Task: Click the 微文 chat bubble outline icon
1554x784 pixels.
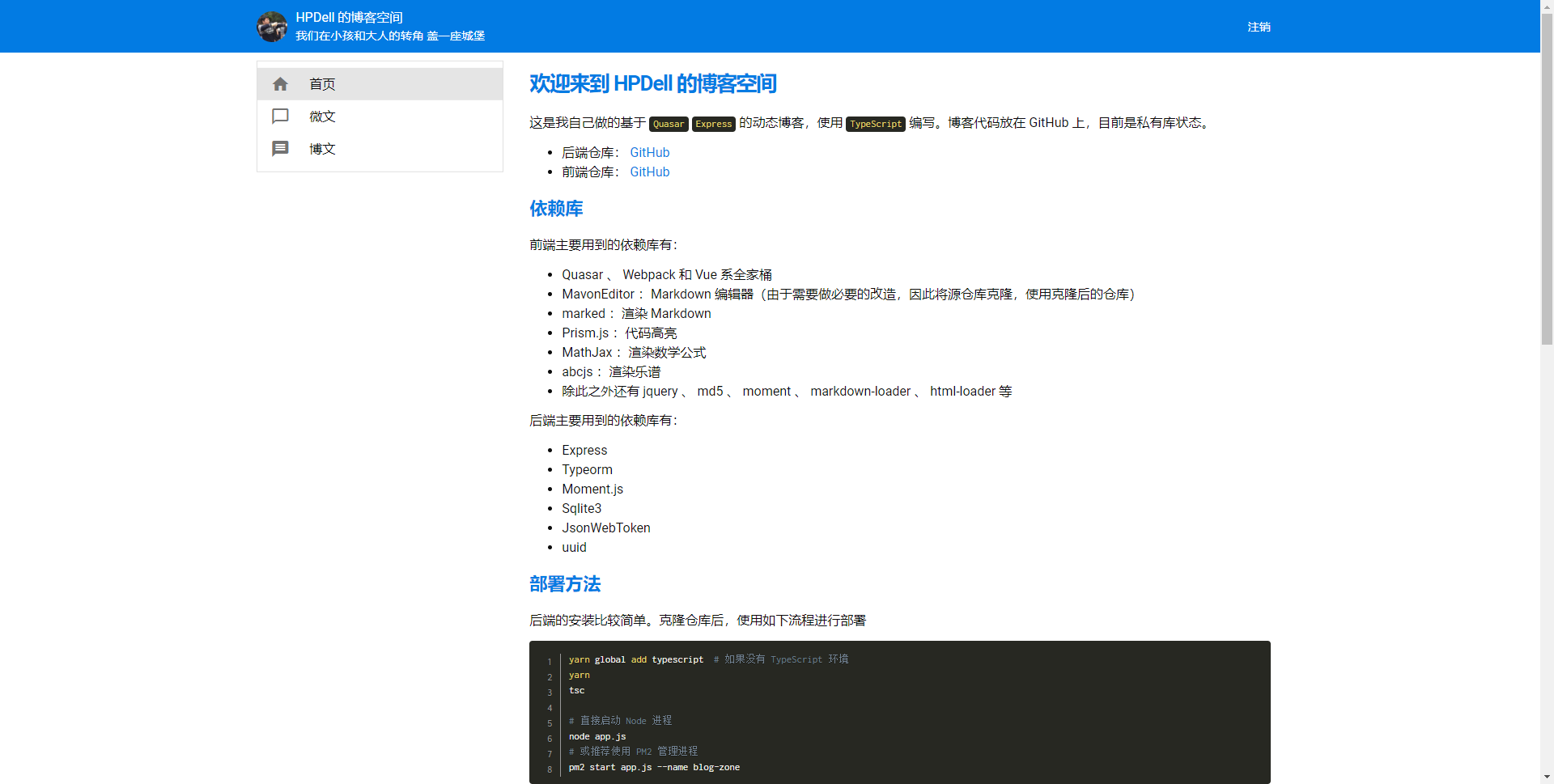Action: tap(280, 117)
